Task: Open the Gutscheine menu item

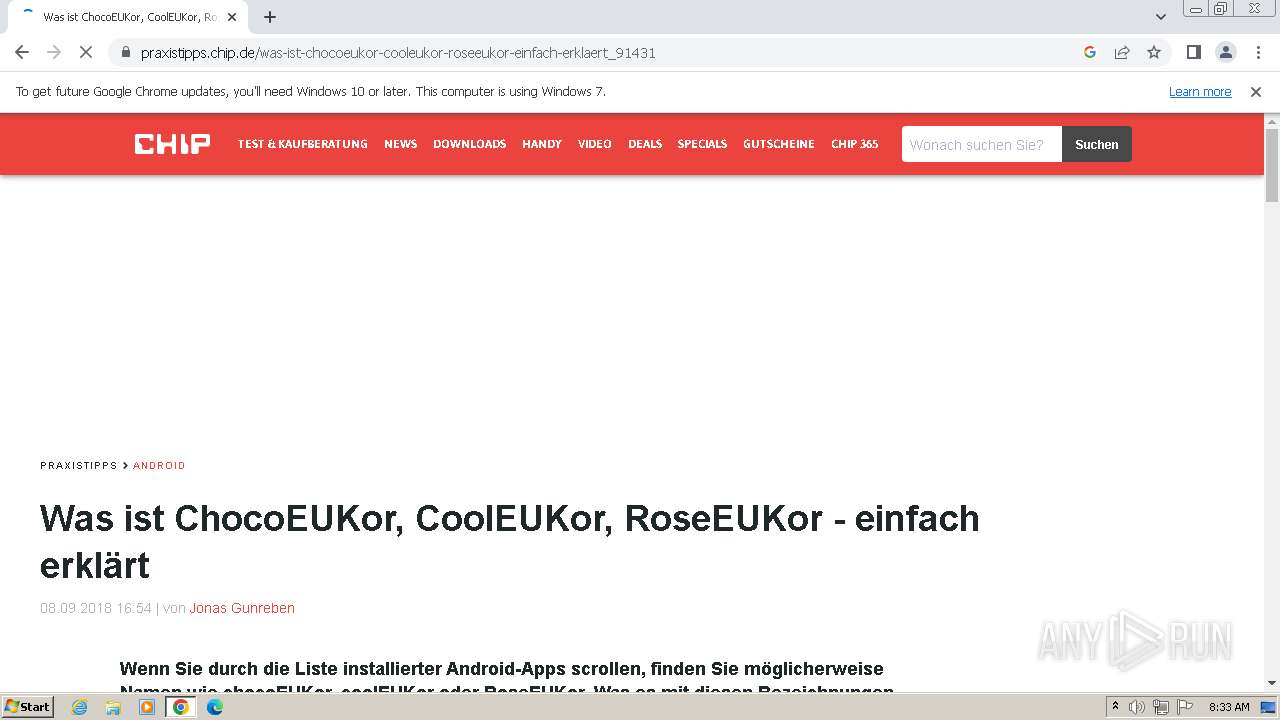Action: tap(778, 144)
